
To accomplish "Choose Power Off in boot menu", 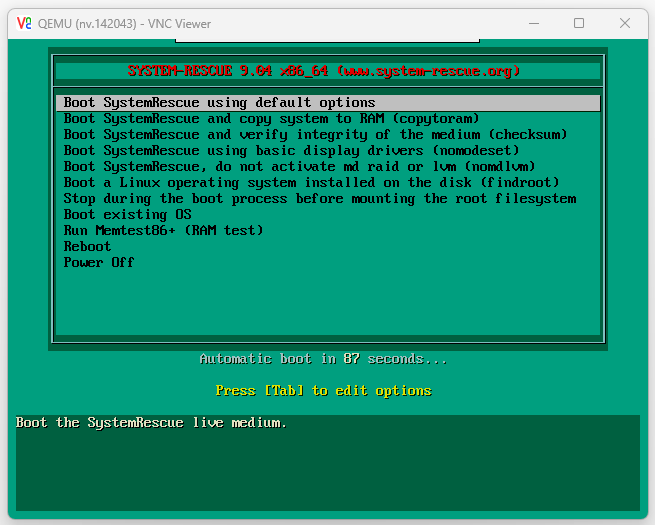I will pyautogui.click(x=99, y=263).
